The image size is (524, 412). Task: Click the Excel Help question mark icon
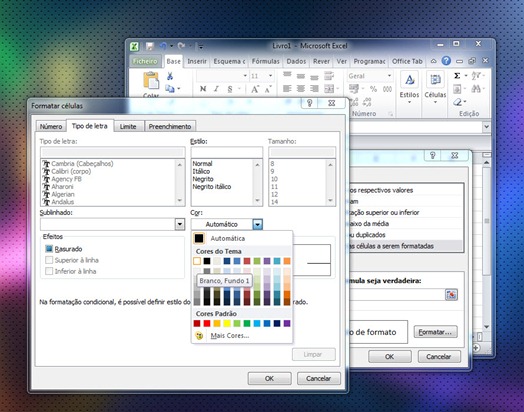click(446, 61)
